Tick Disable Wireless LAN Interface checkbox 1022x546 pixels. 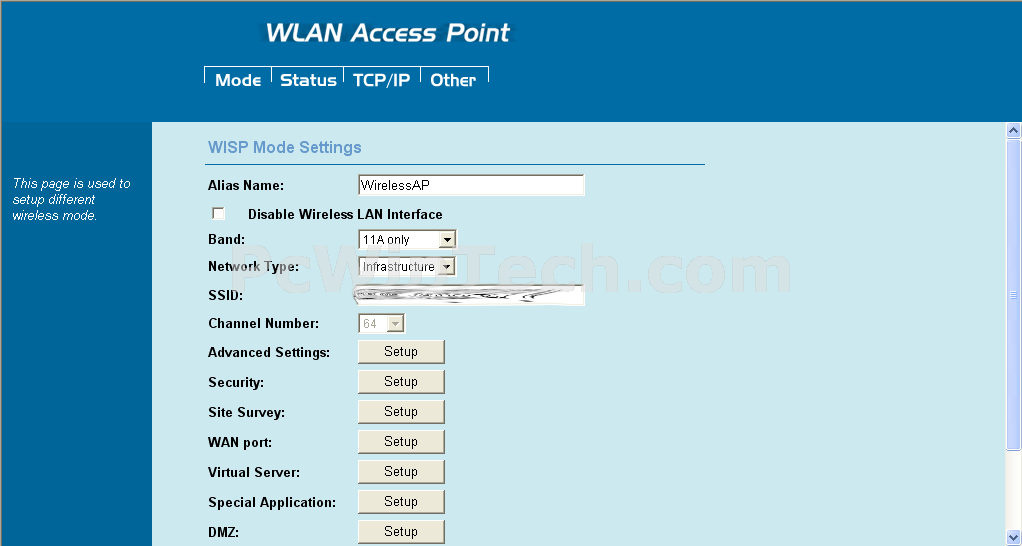point(218,214)
